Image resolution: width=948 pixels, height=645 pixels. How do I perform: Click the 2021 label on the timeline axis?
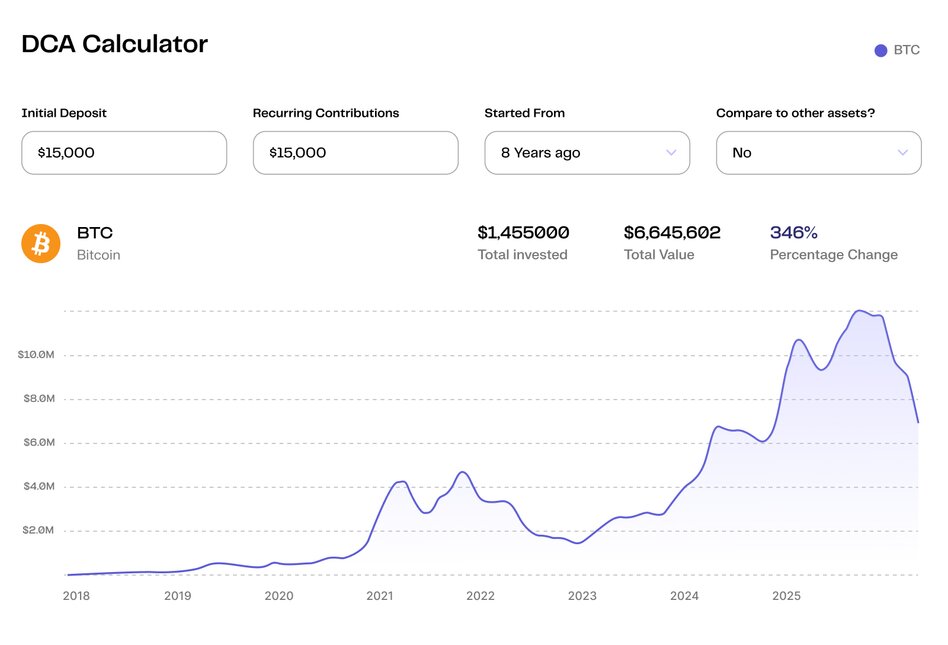(x=379, y=596)
